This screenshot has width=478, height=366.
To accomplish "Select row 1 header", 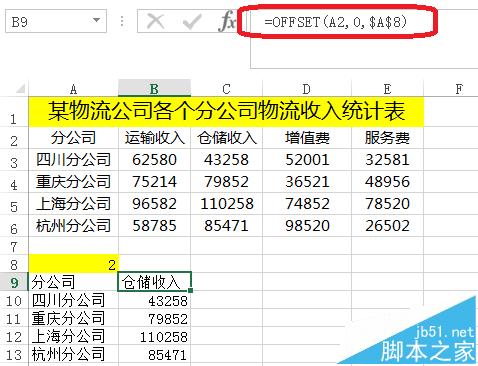I will click(14, 112).
